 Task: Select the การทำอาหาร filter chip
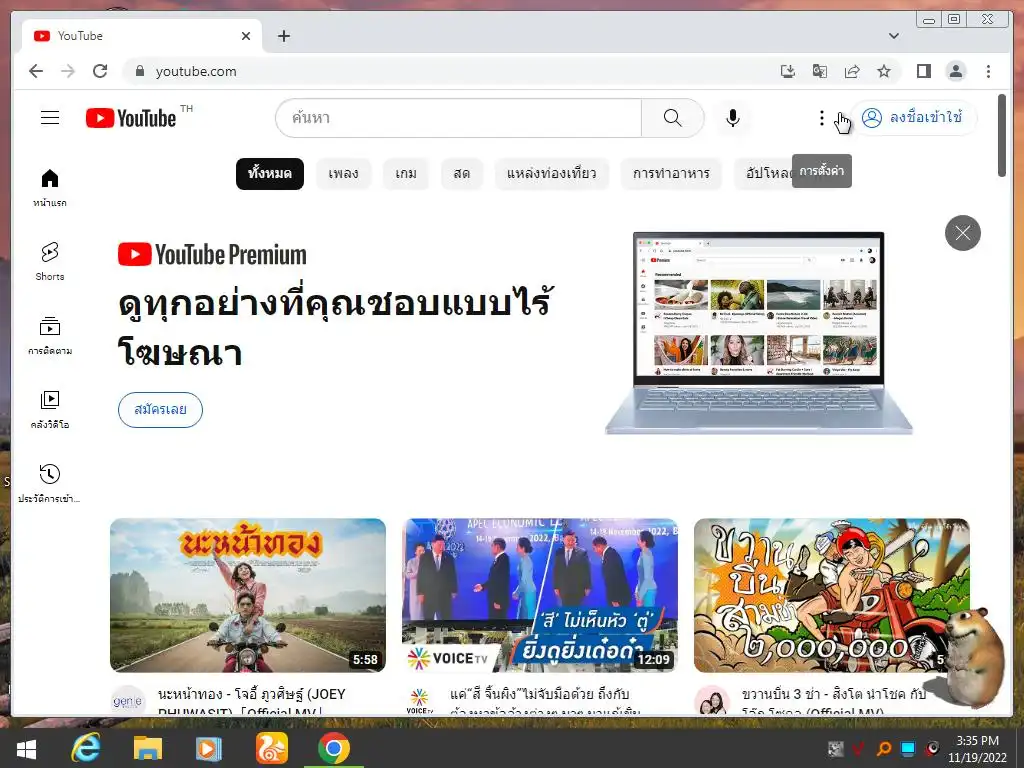coord(671,174)
